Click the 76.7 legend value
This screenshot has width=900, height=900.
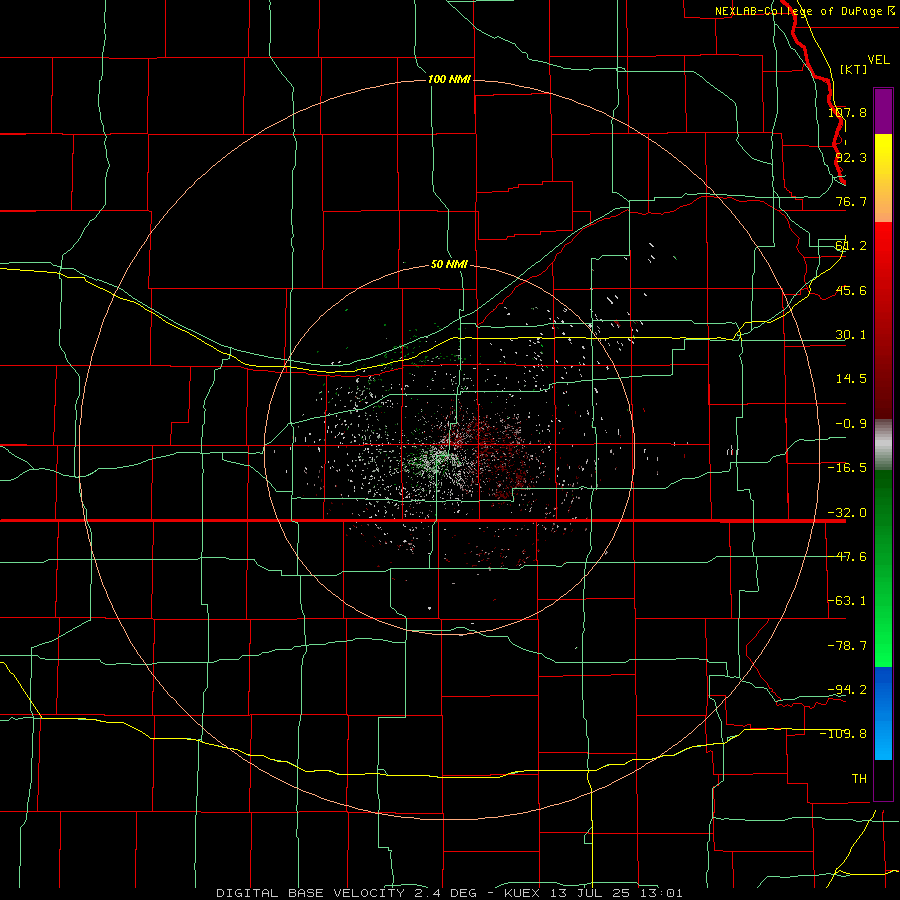click(851, 201)
